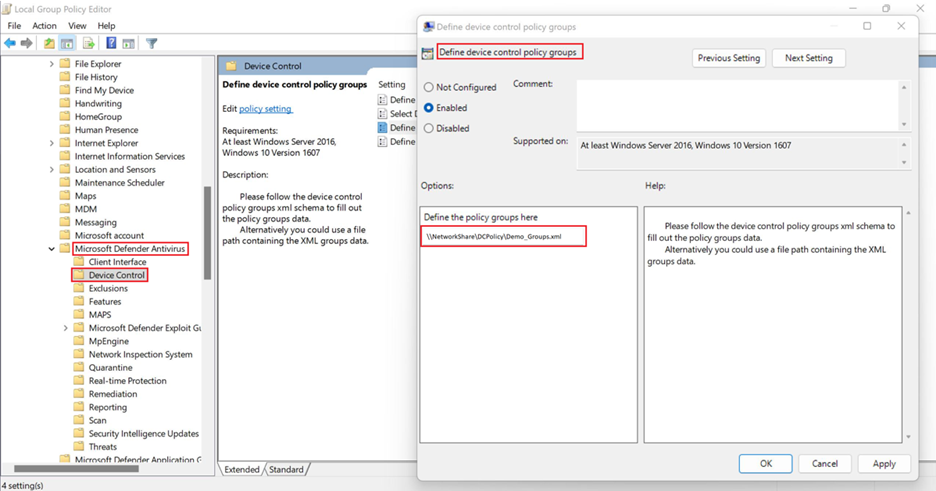Image resolution: width=936 pixels, height=491 pixels.
Task: Open the View menu
Action: coord(77,26)
